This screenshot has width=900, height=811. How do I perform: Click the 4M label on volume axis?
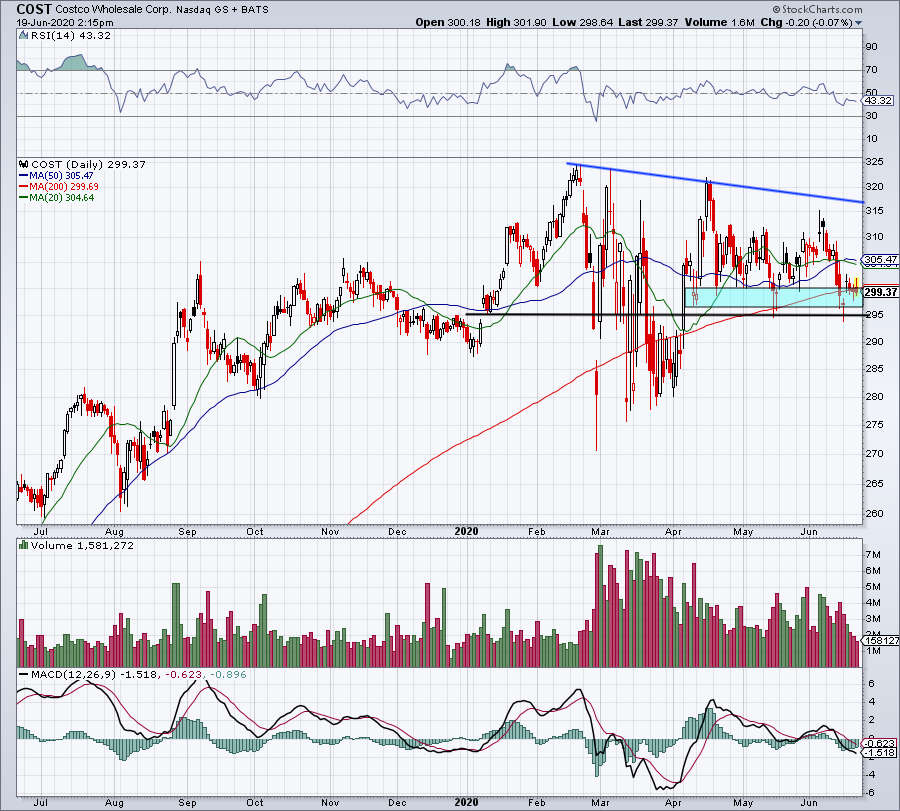click(x=873, y=603)
